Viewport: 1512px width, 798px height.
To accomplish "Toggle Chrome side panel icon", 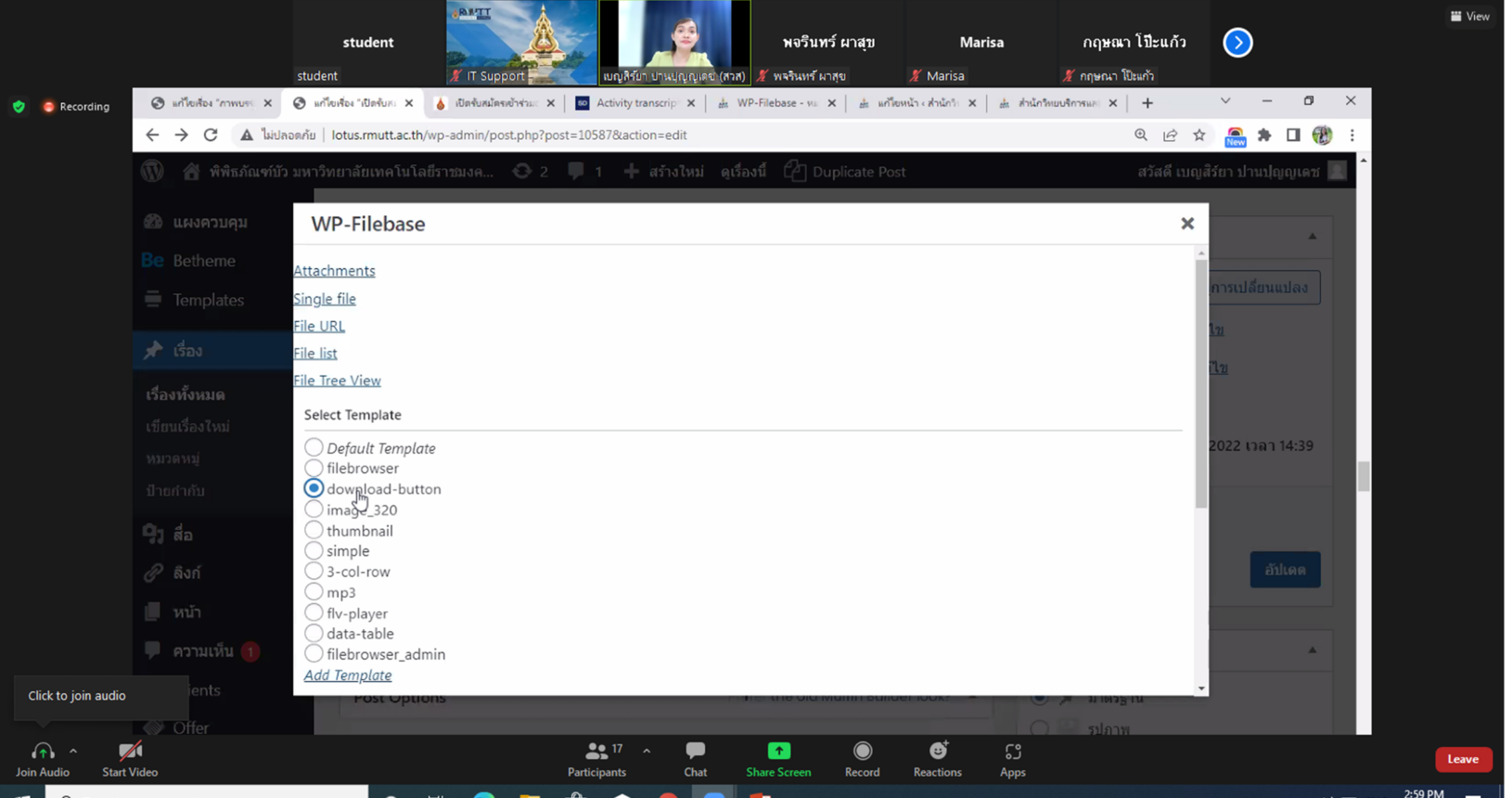I will pos(1293,135).
